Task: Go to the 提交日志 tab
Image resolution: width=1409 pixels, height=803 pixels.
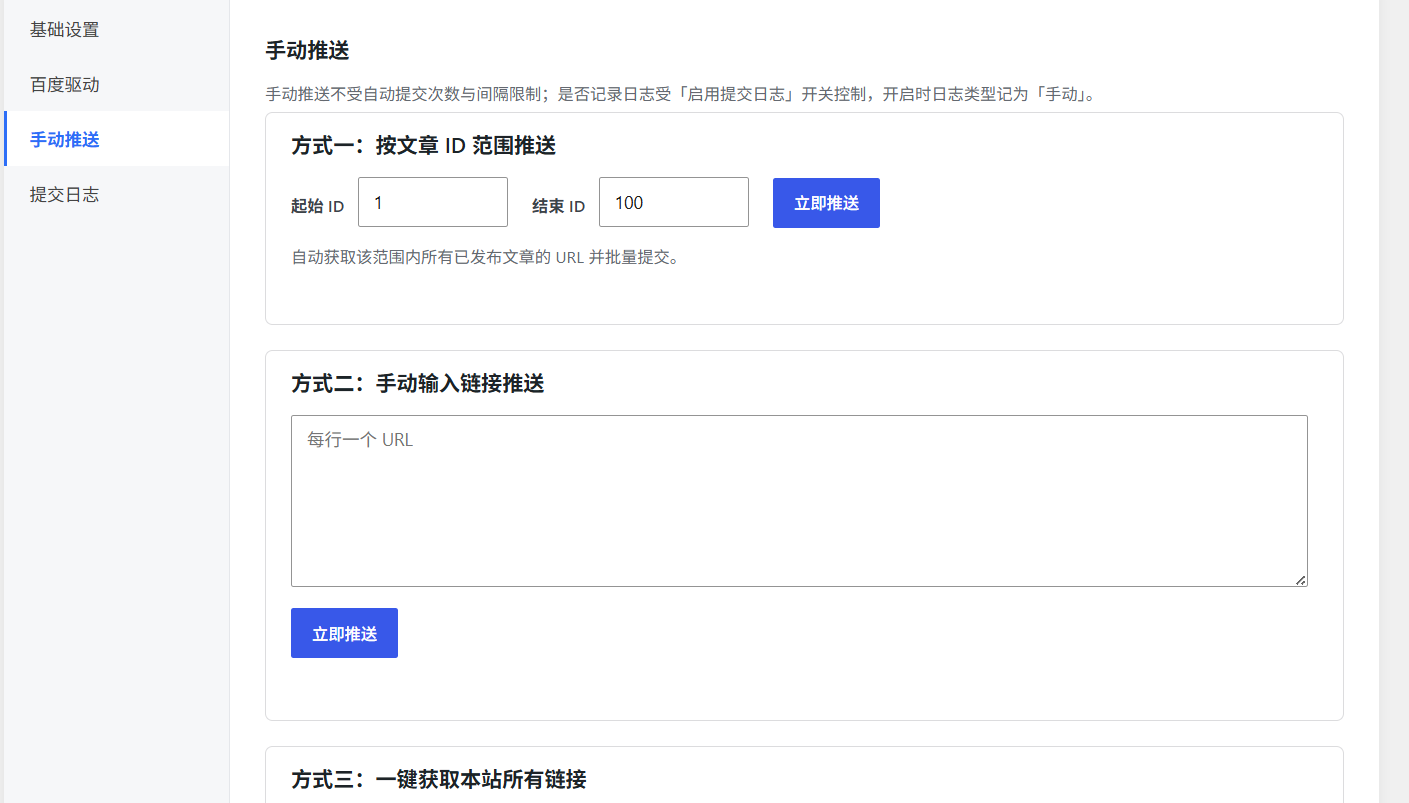Action: pos(117,194)
